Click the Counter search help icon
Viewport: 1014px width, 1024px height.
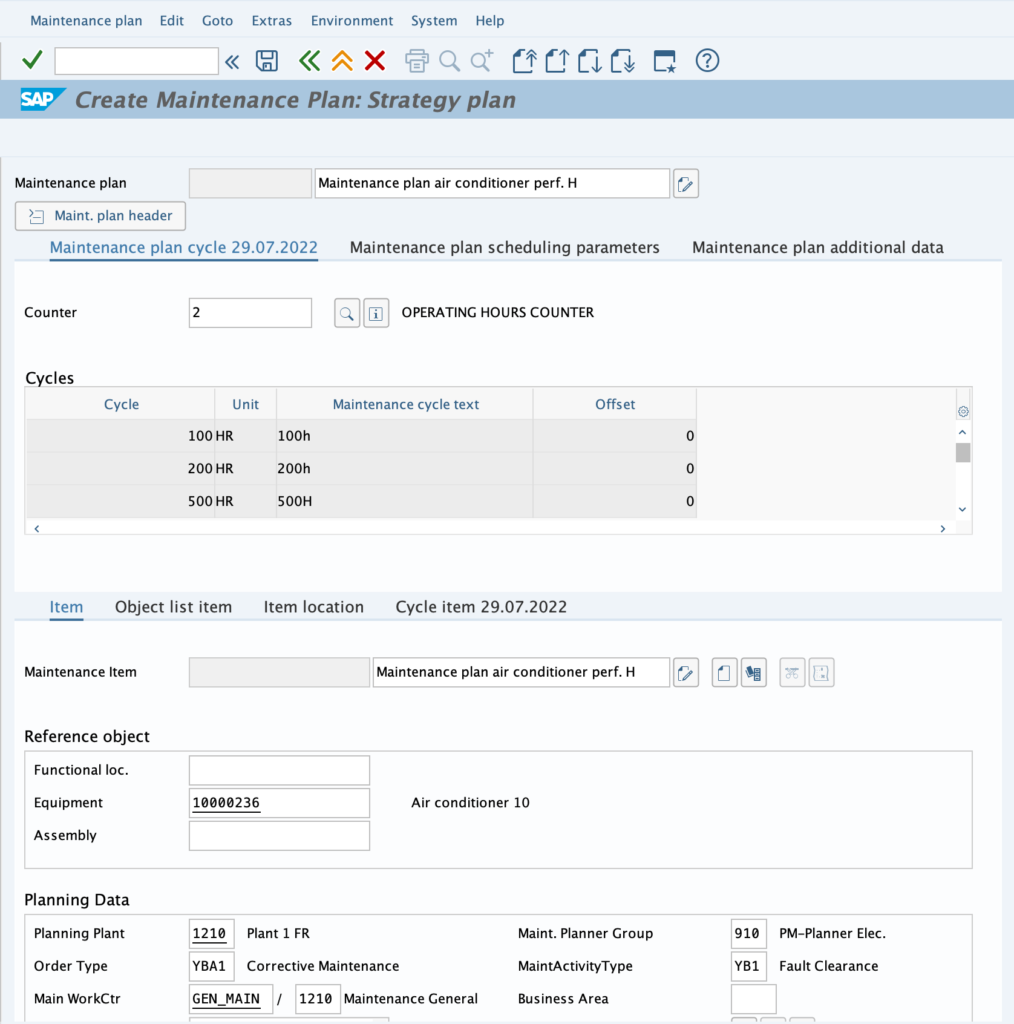(347, 313)
